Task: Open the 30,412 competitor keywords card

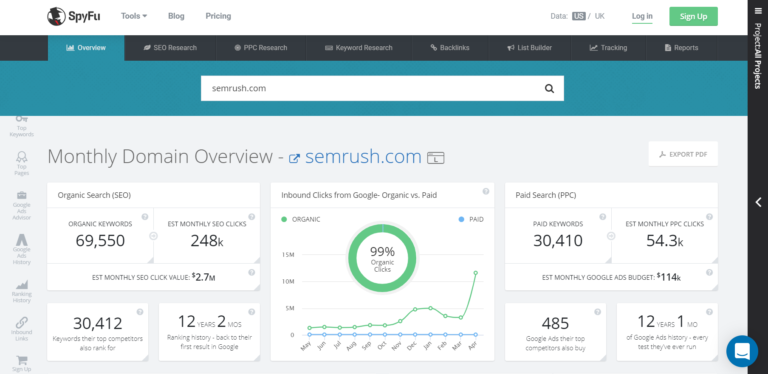Action: click(x=97, y=332)
